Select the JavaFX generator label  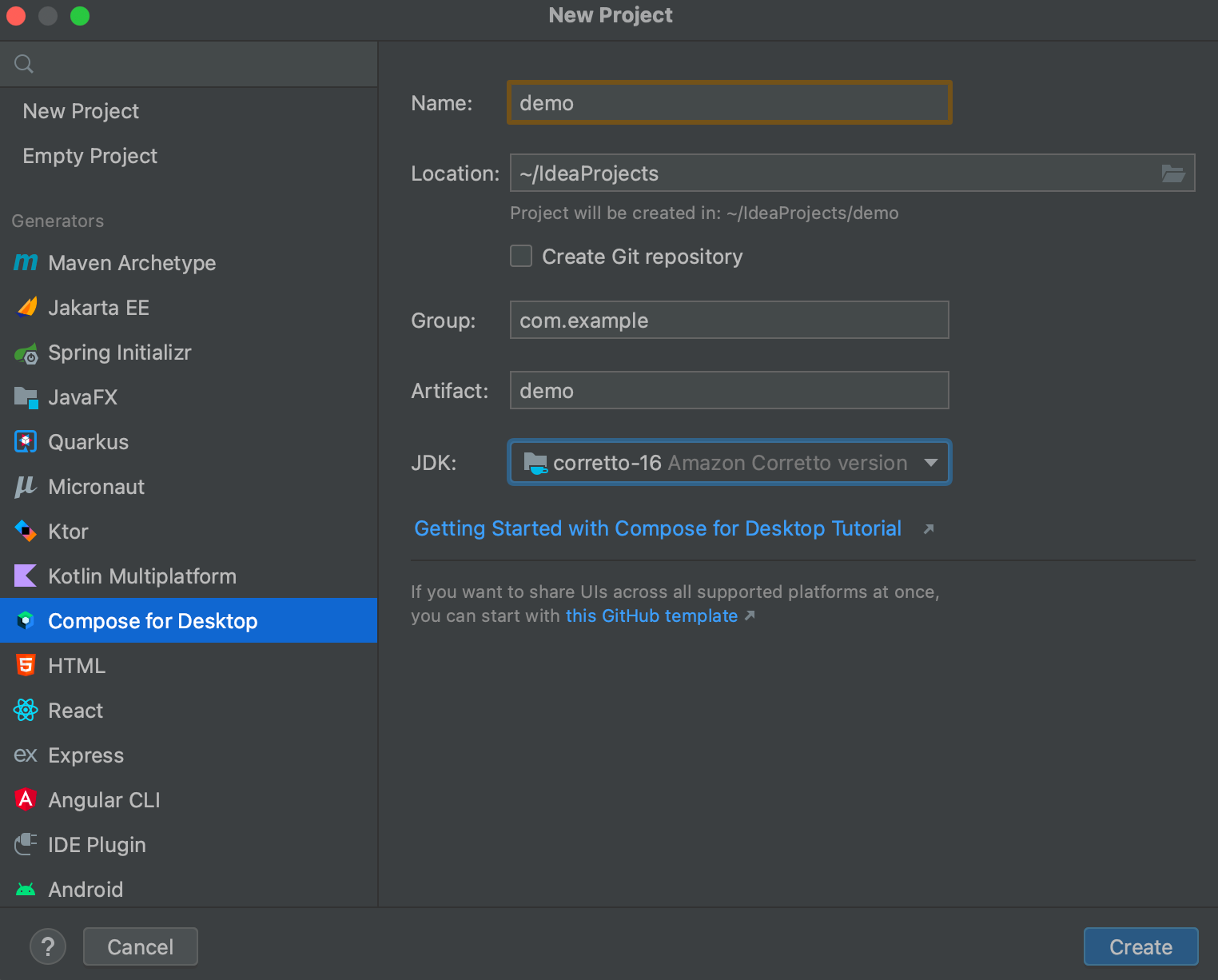click(82, 397)
